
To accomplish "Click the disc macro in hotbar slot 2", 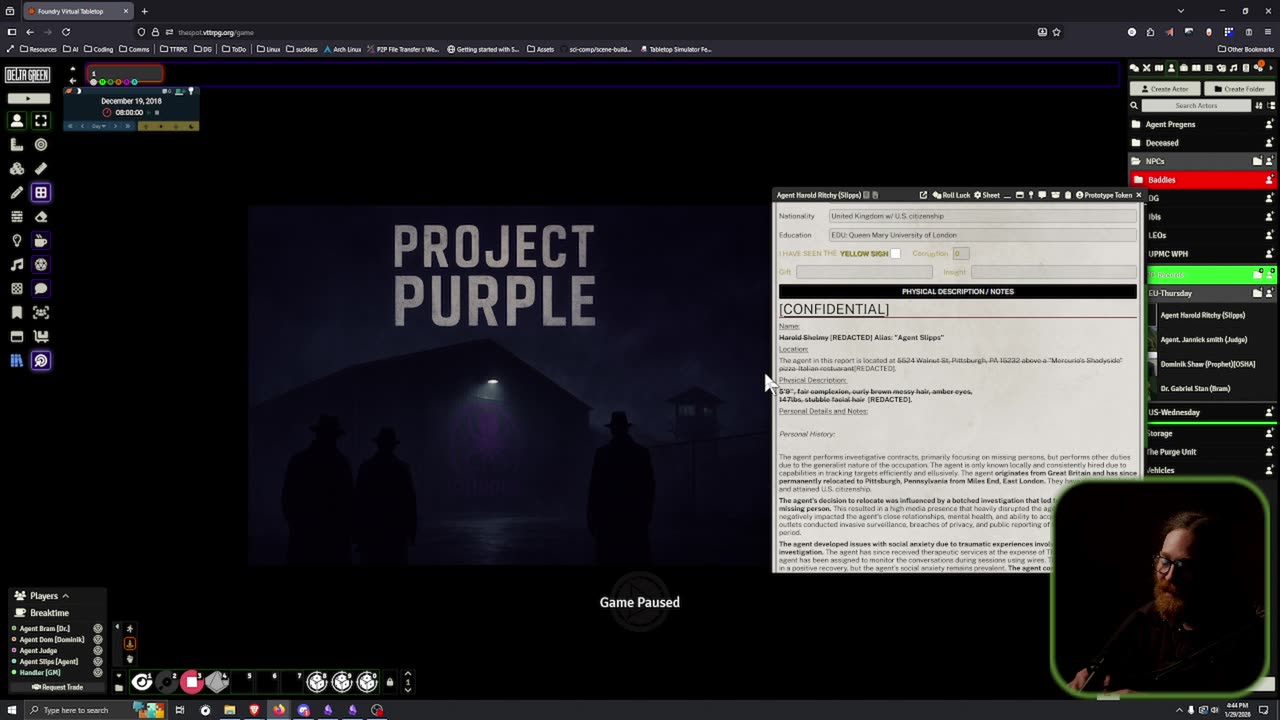I will coord(167,682).
